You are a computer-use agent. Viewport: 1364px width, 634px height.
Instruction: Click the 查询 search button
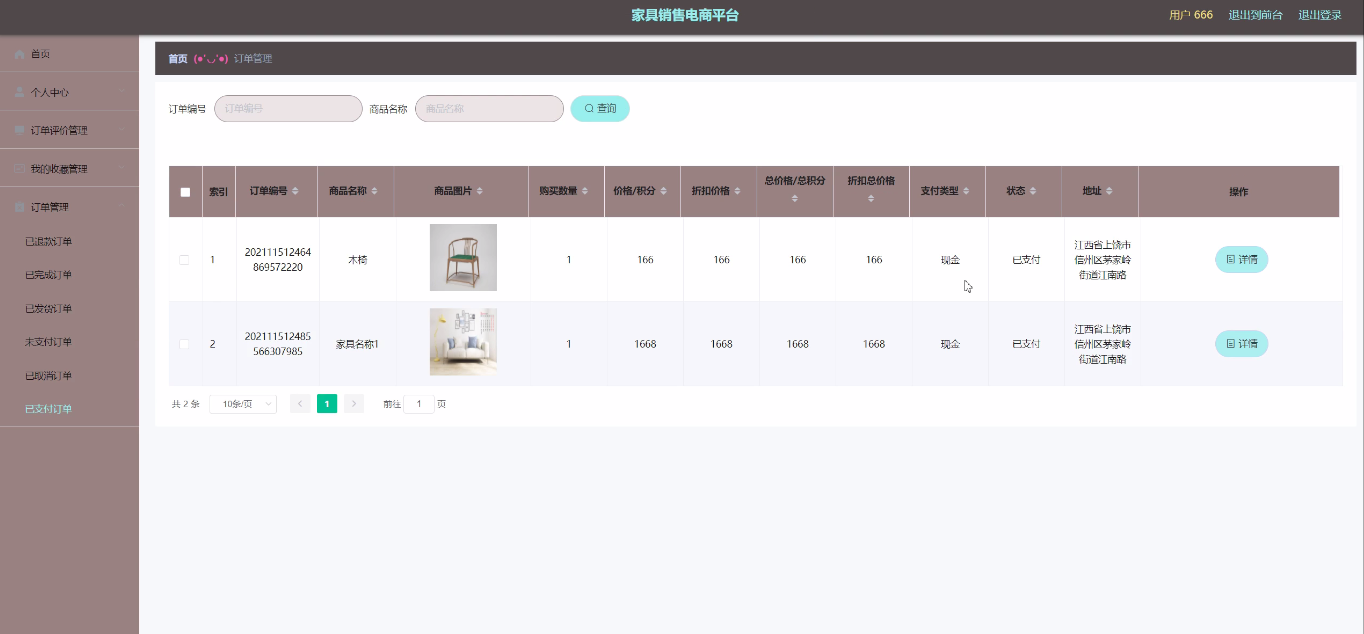coord(600,108)
